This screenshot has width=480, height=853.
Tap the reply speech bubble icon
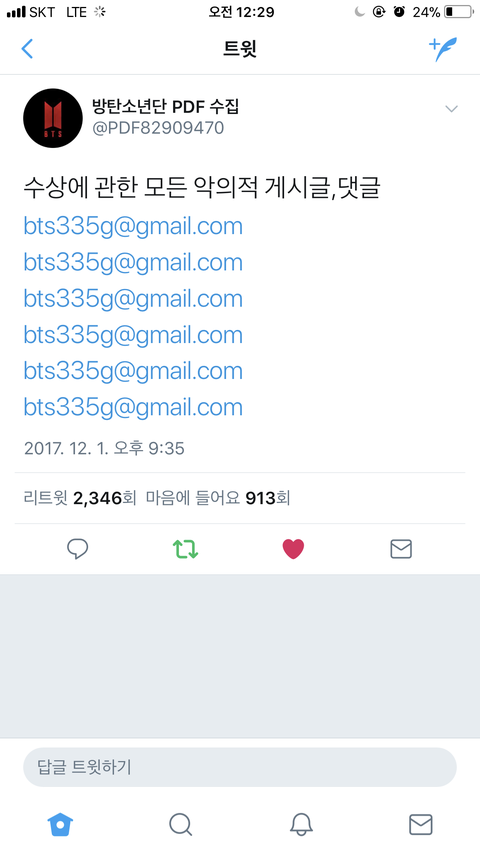77,549
